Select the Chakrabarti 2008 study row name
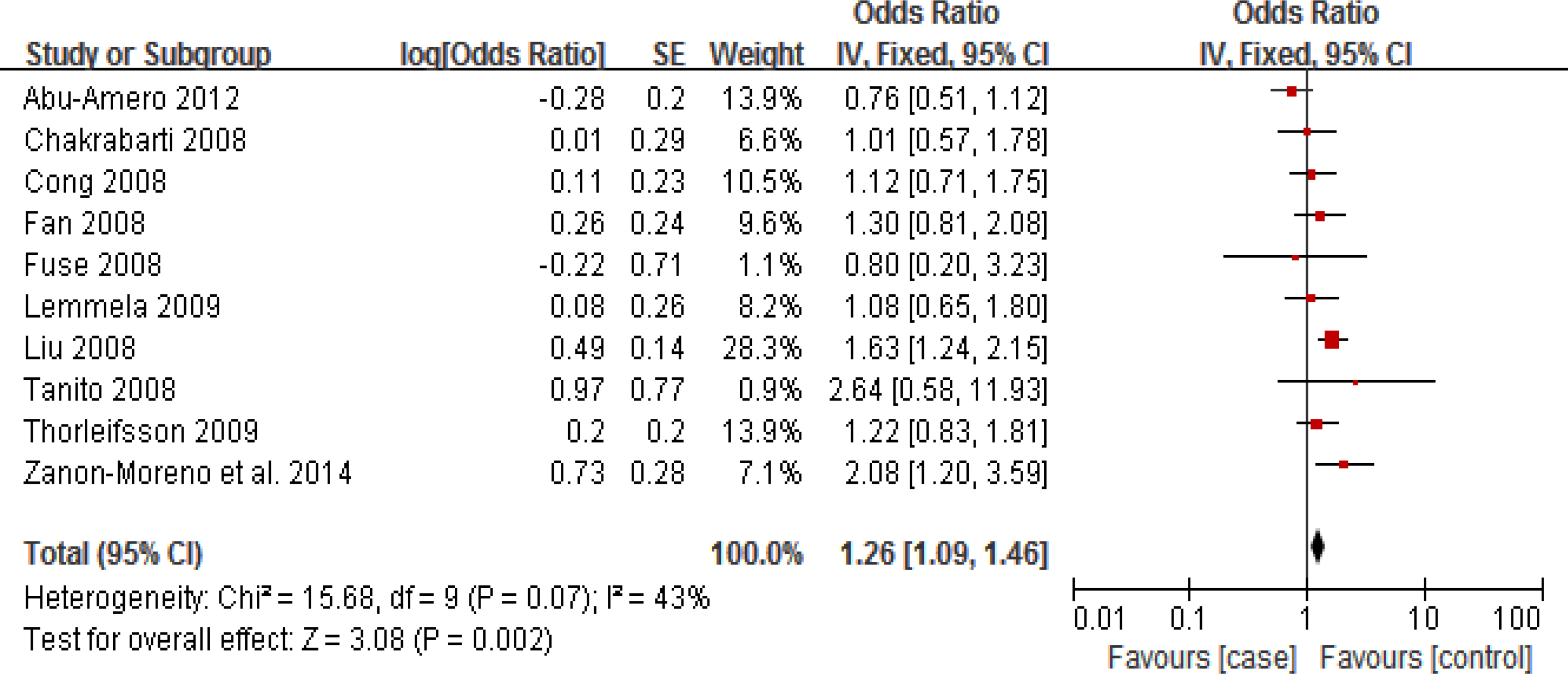1568x674 pixels. tap(135, 140)
